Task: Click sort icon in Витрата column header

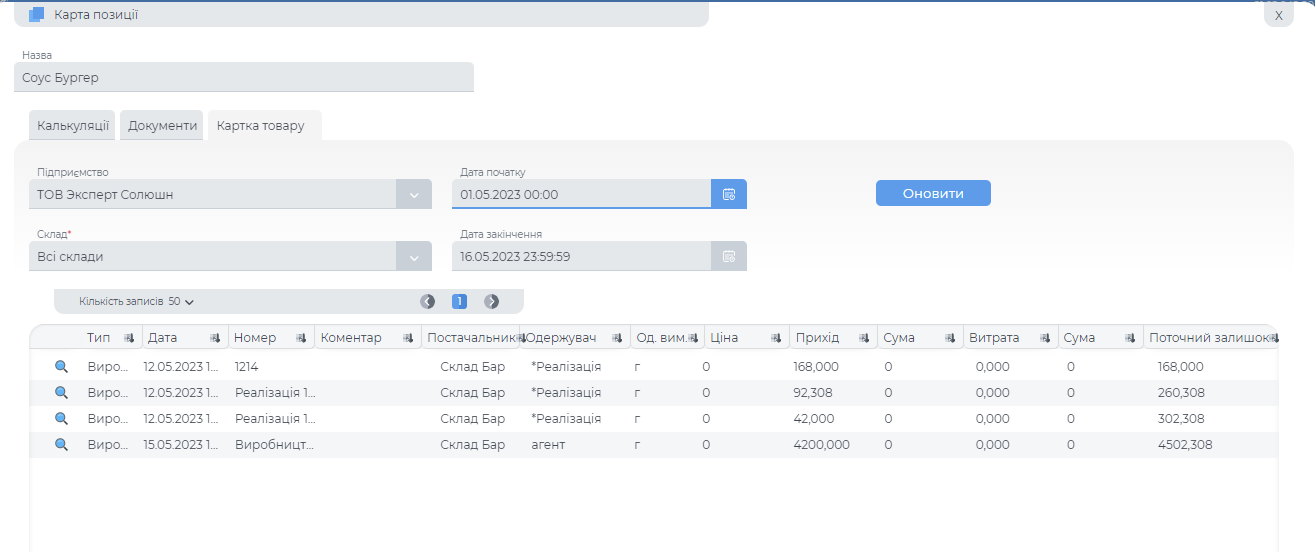Action: [x=1045, y=338]
